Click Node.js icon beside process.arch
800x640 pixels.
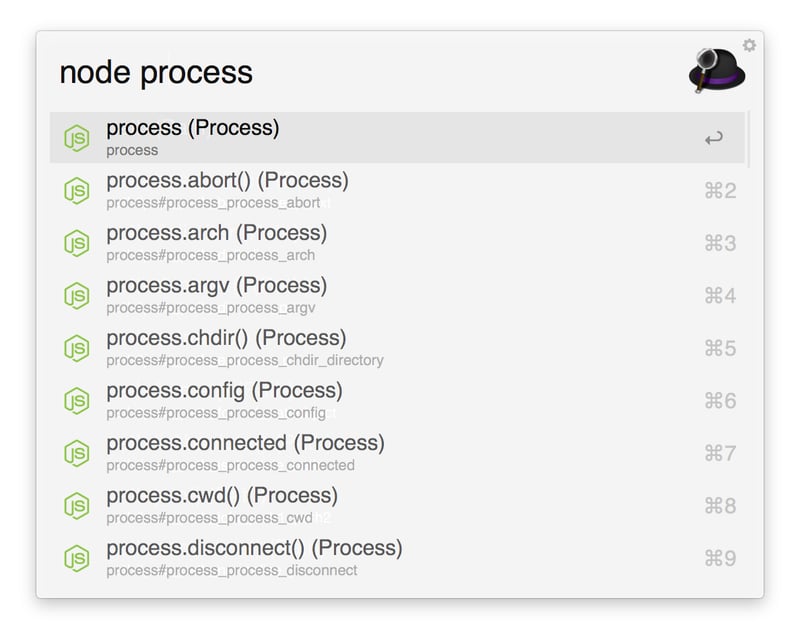[x=77, y=243]
